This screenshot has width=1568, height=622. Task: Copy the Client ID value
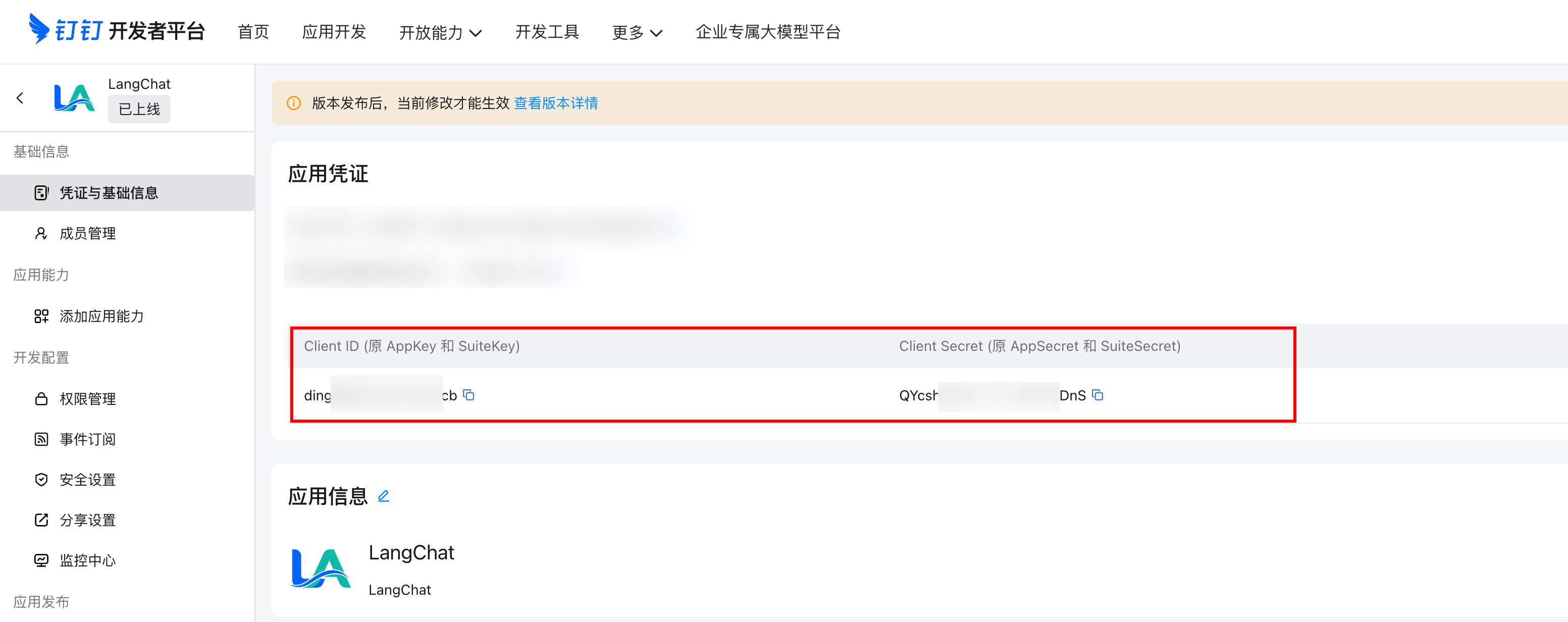[468, 395]
